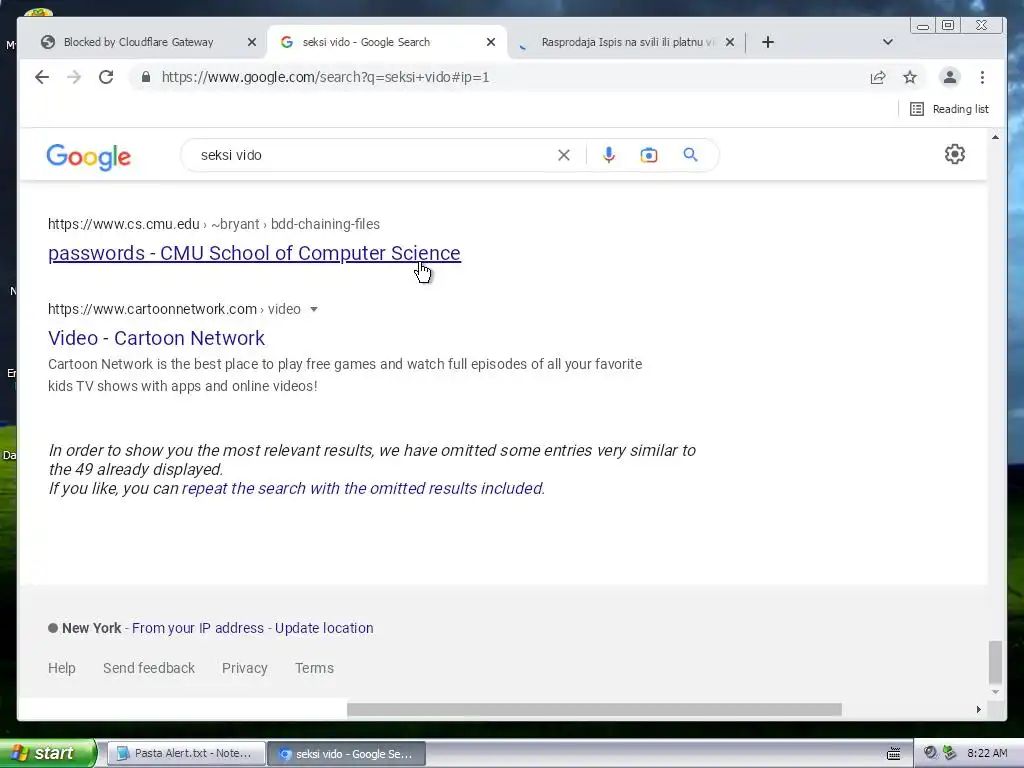
Task: View site info via the lock icon
Action: pyautogui.click(x=146, y=77)
